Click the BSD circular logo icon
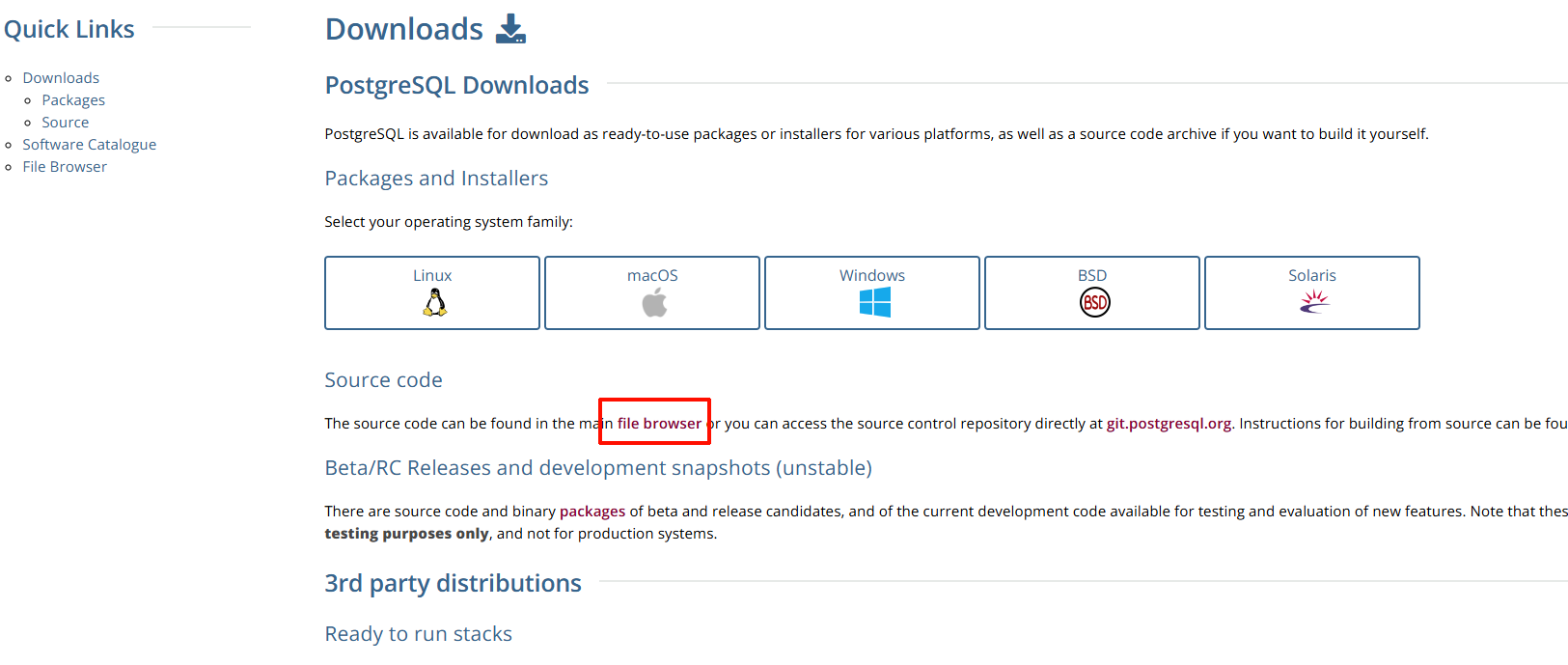The width and height of the screenshot is (1568, 665). coord(1094,303)
